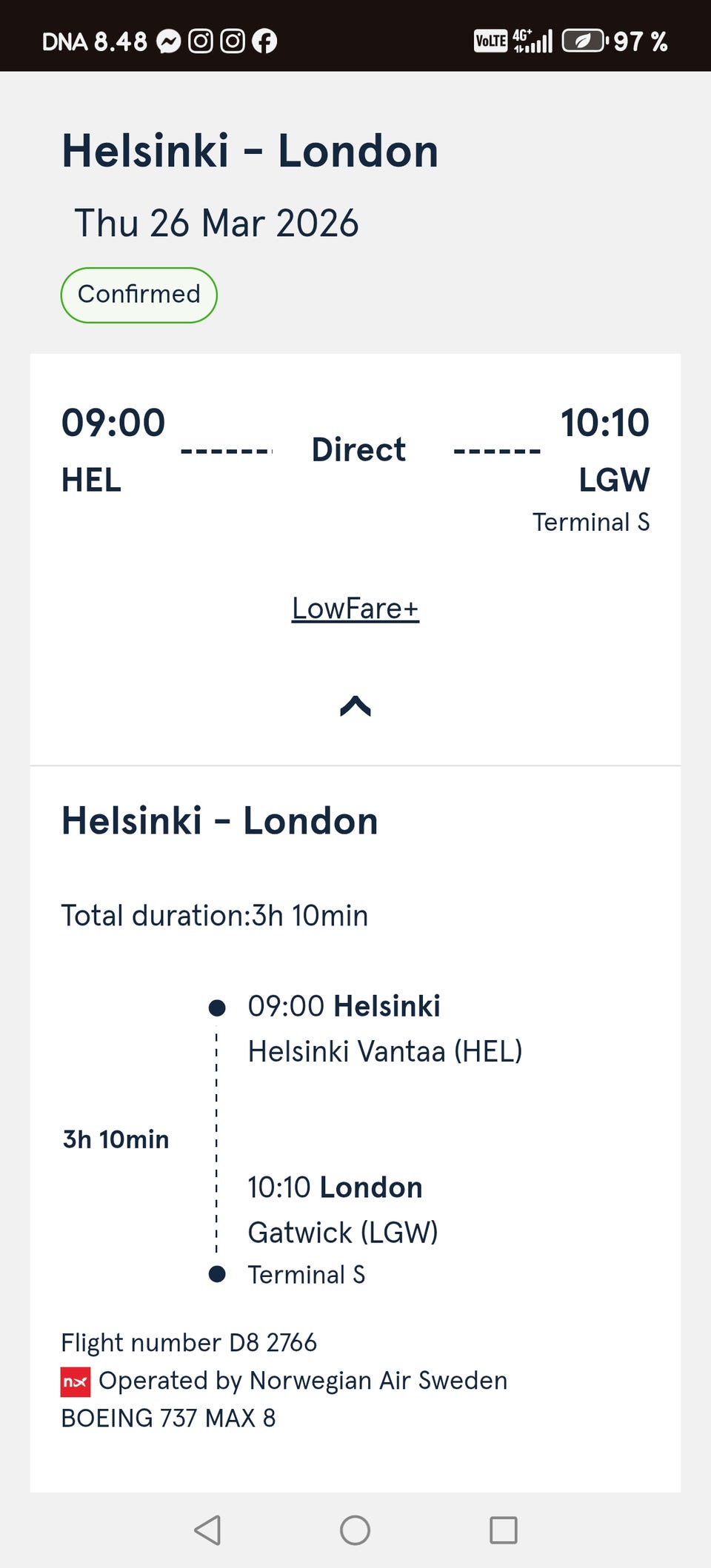
Task: Tap the 09:00 HEL departure time
Action: (x=113, y=423)
